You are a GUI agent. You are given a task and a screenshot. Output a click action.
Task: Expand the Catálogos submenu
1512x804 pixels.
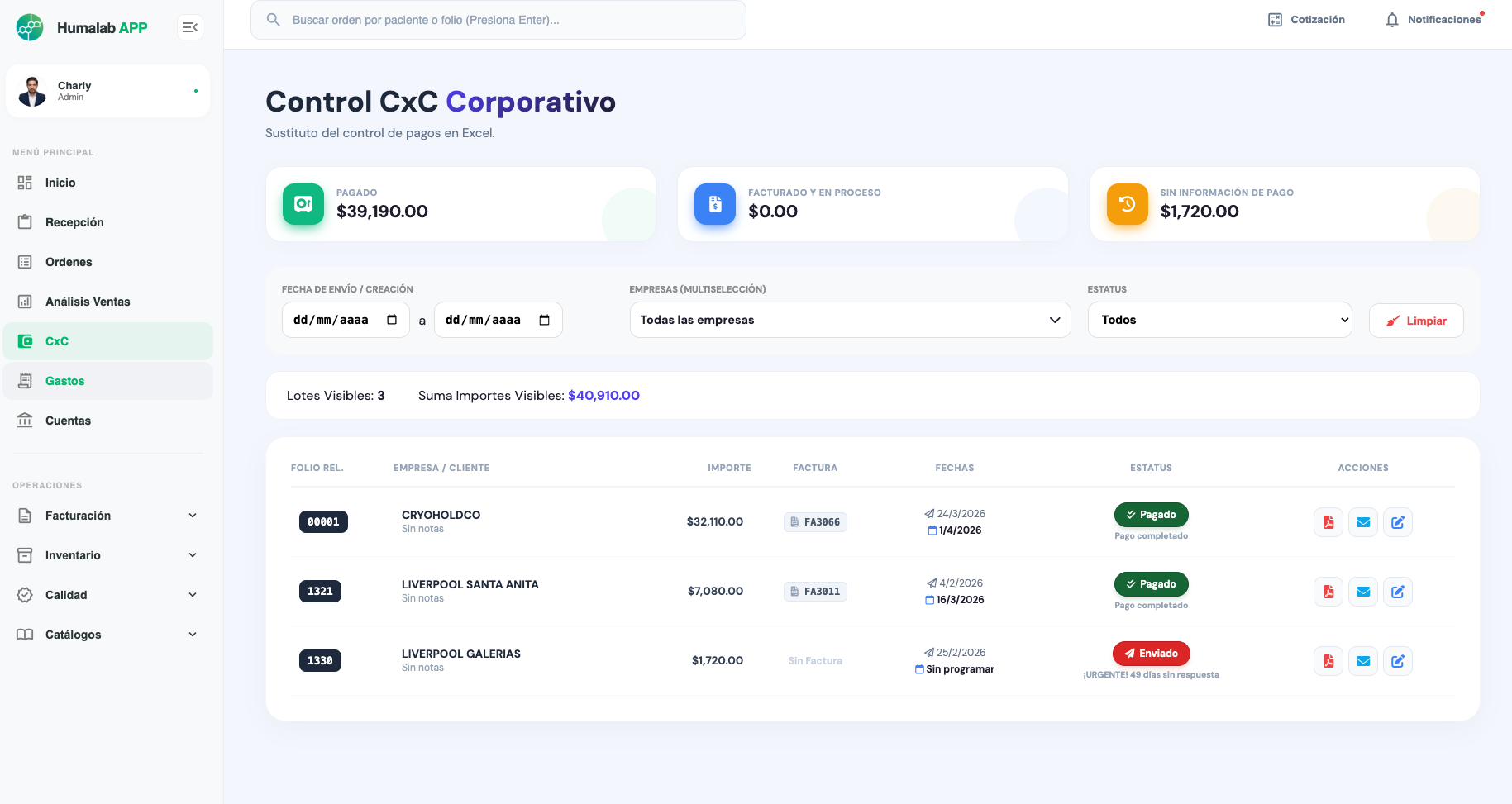(x=107, y=635)
